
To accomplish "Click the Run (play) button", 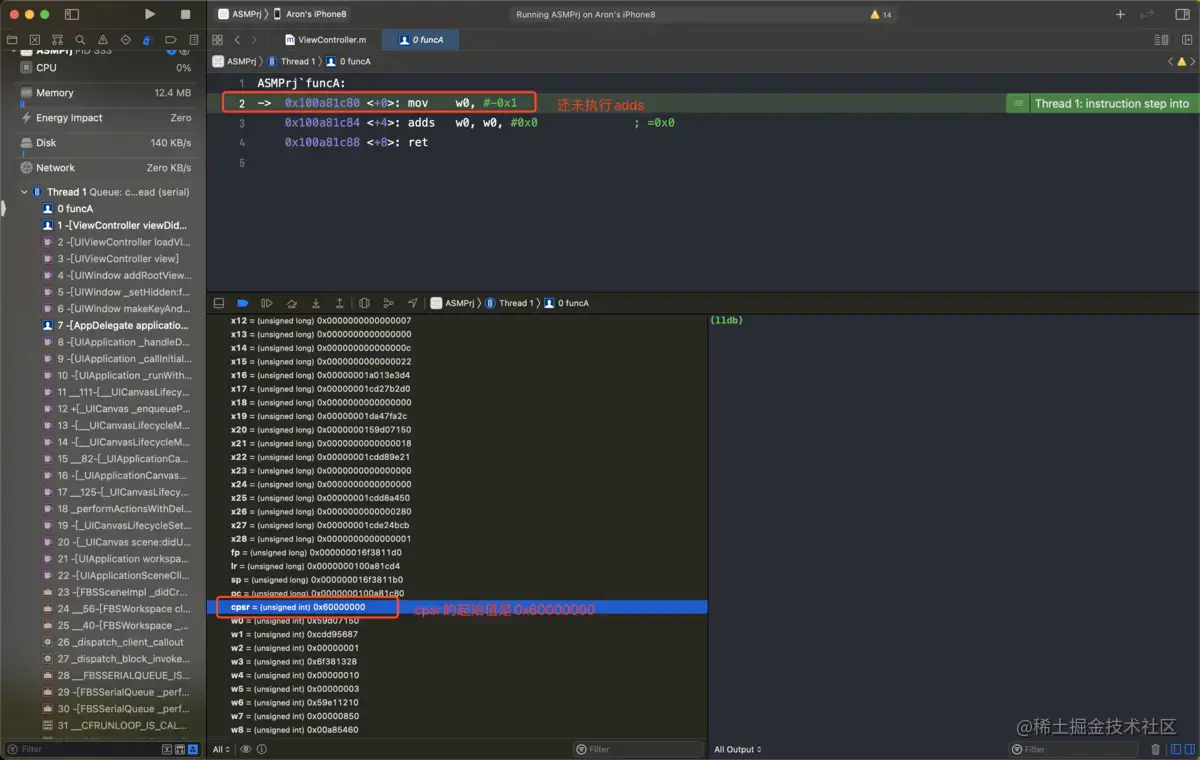I will click(150, 14).
